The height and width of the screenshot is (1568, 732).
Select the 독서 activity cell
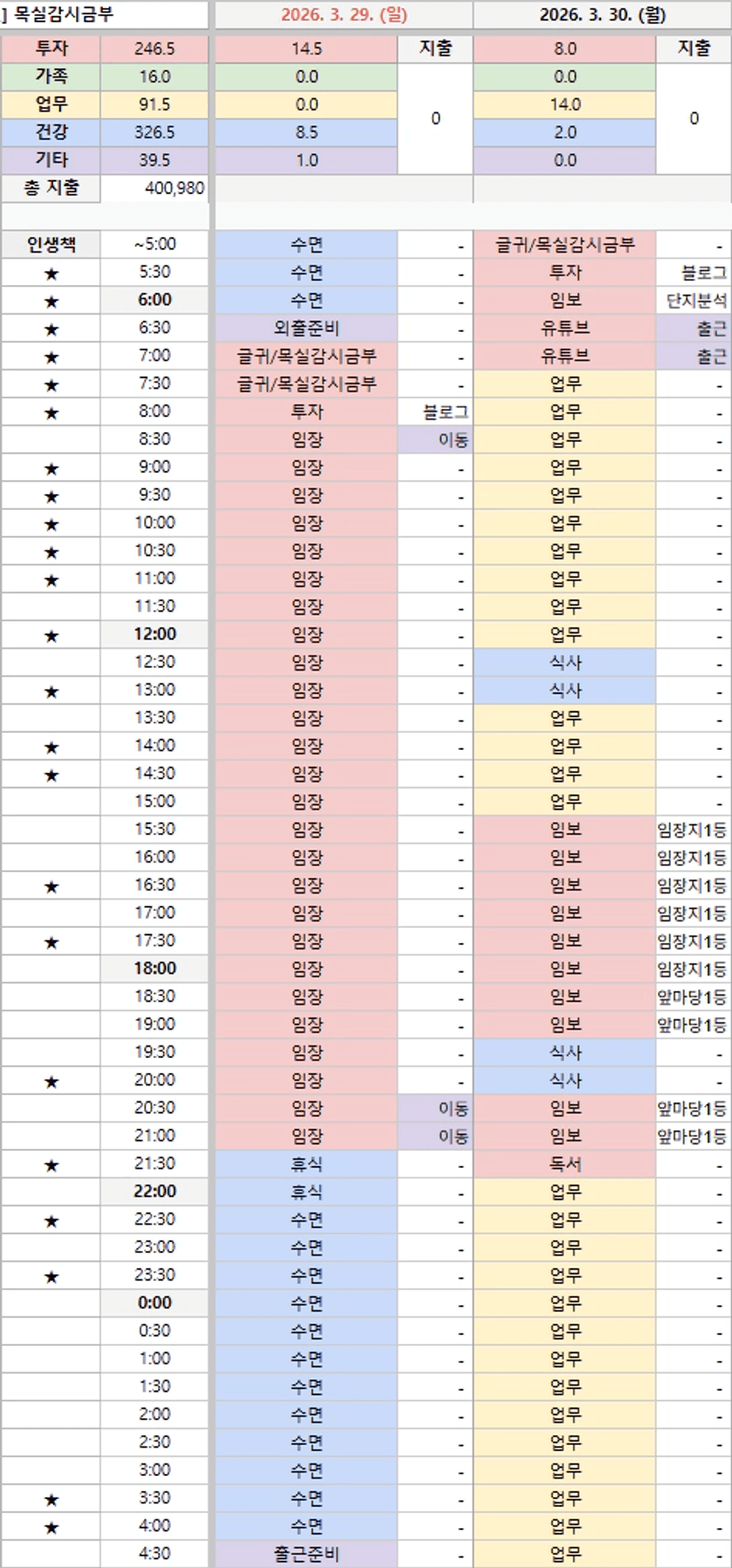point(565,1164)
